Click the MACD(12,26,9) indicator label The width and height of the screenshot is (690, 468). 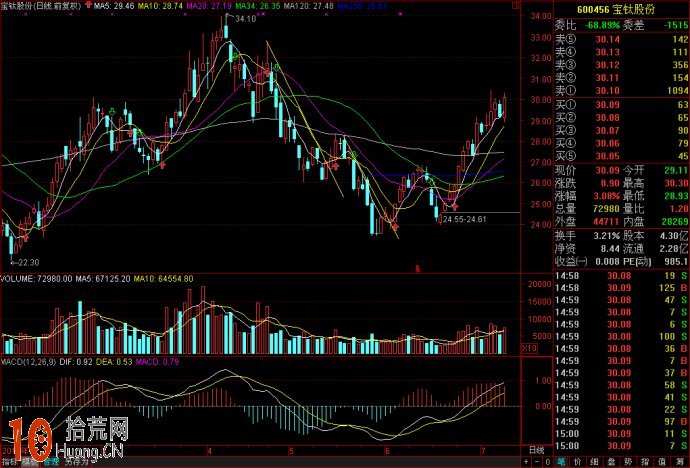point(29,362)
